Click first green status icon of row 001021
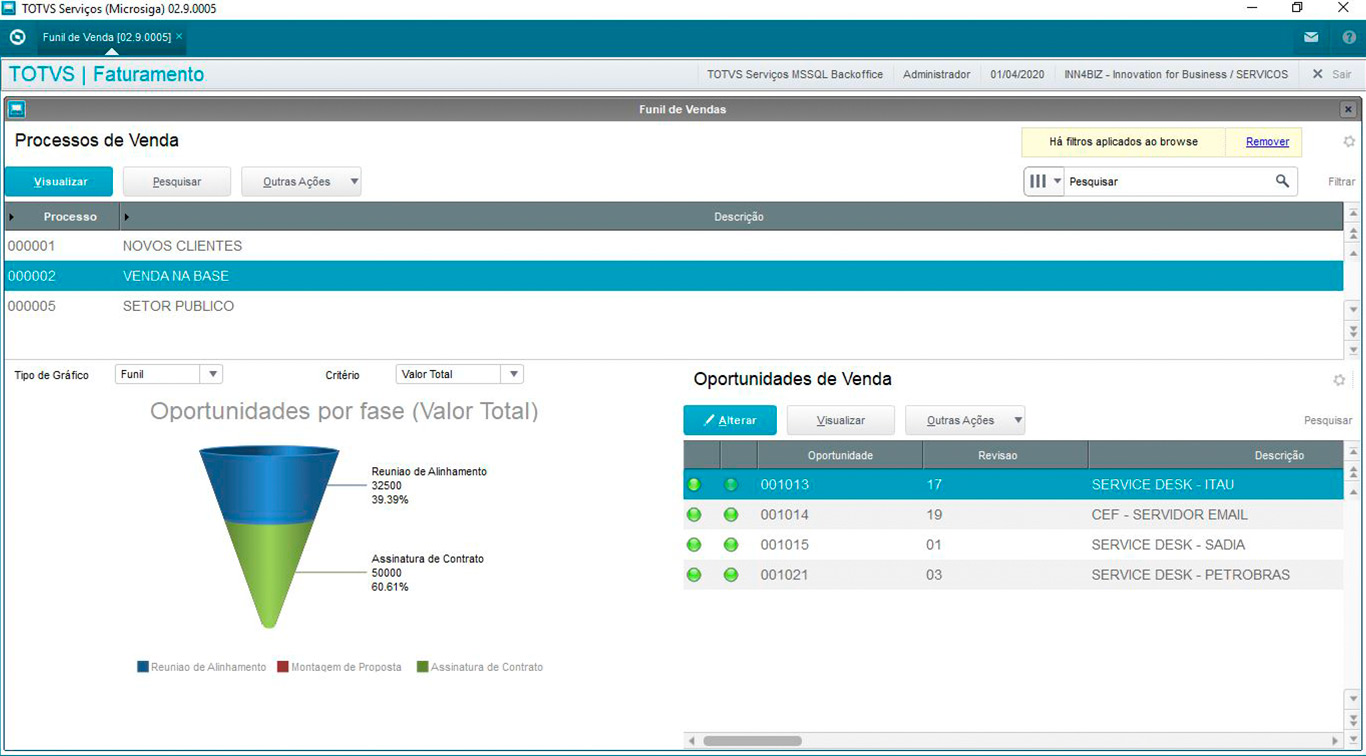The width and height of the screenshot is (1366, 756). click(x=694, y=575)
